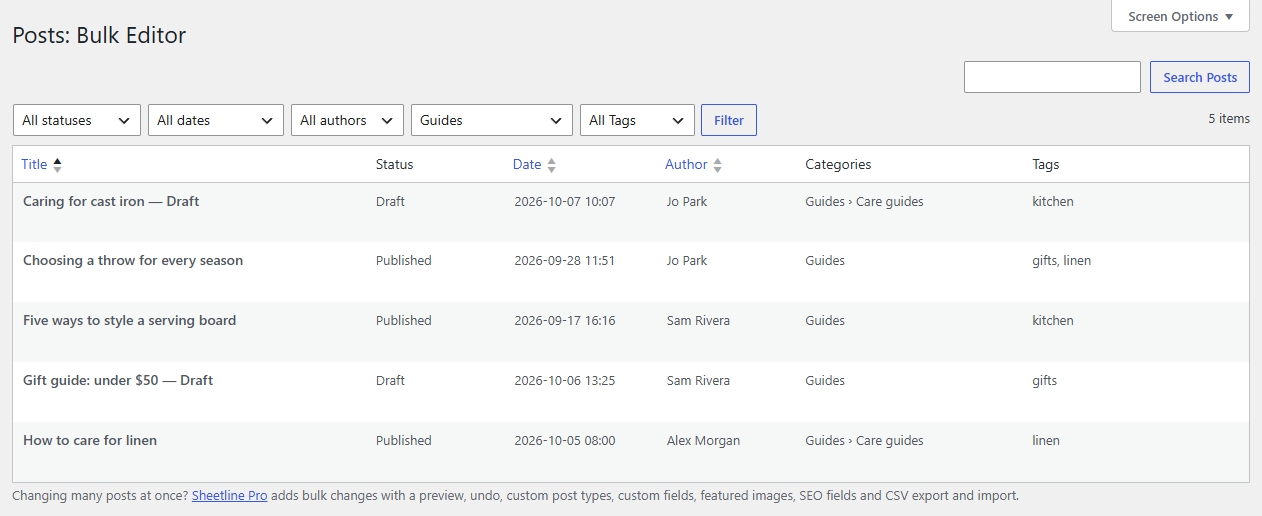This screenshot has height=516, width=1262.
Task: Open the Screen Options panel
Action: (1180, 16)
